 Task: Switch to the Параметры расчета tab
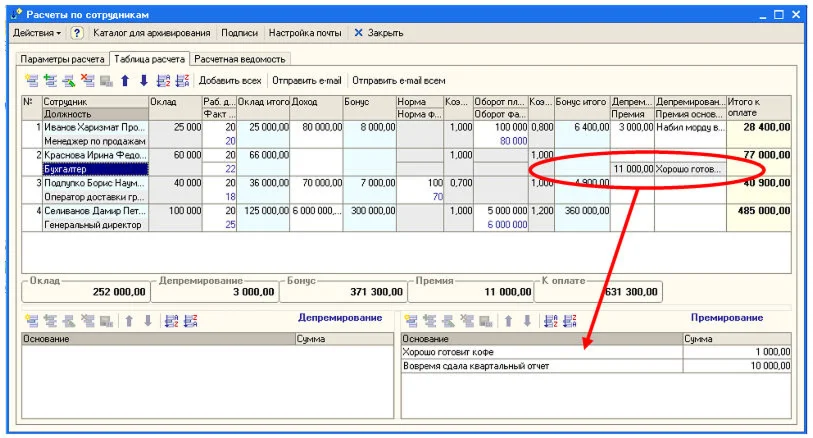coord(63,59)
